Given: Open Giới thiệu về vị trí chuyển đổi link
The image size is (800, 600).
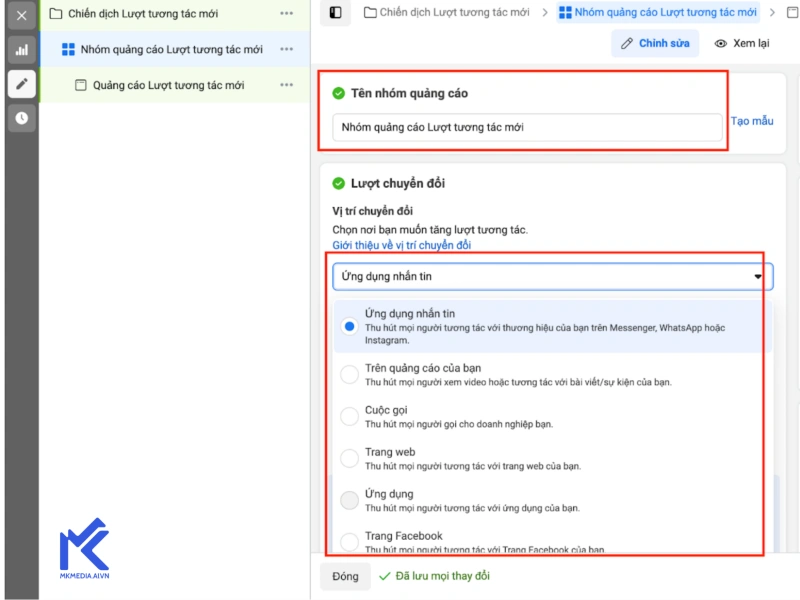Looking at the screenshot, I should pyautogui.click(x=402, y=245).
